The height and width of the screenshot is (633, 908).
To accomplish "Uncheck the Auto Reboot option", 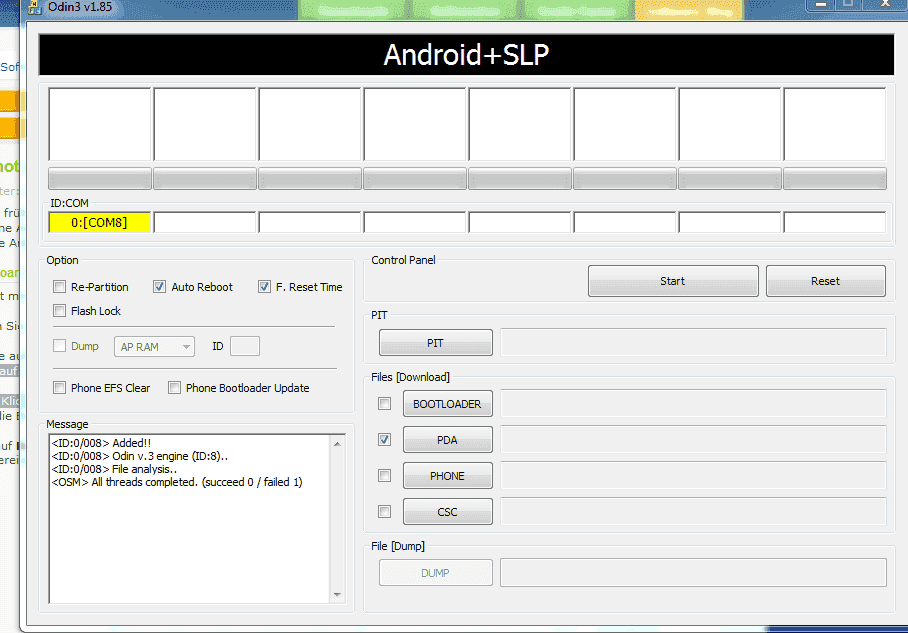I will coord(159,287).
